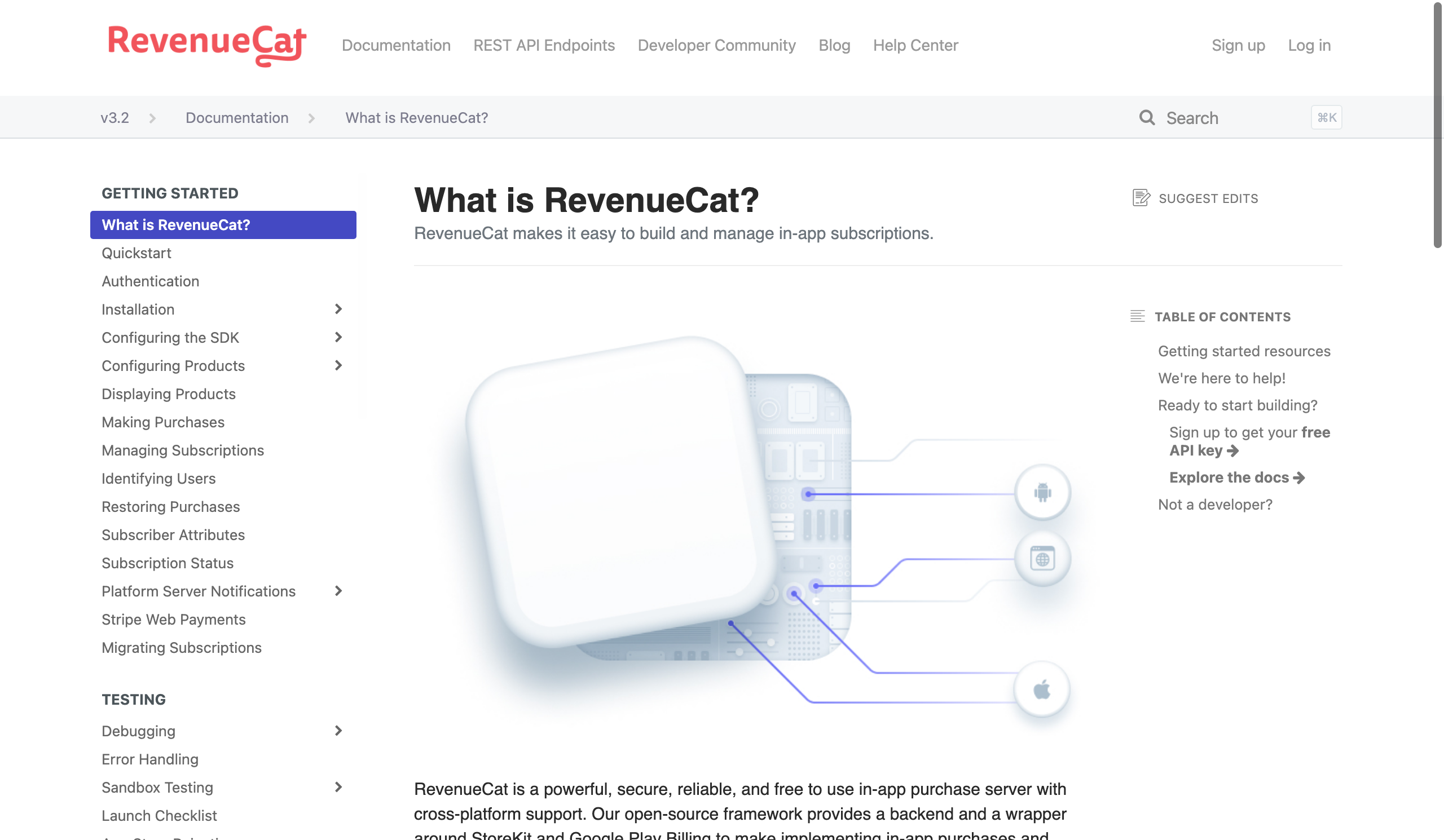Viewport: 1444px width, 840px height.
Task: Jump to Not a developer? section
Action: tap(1215, 504)
